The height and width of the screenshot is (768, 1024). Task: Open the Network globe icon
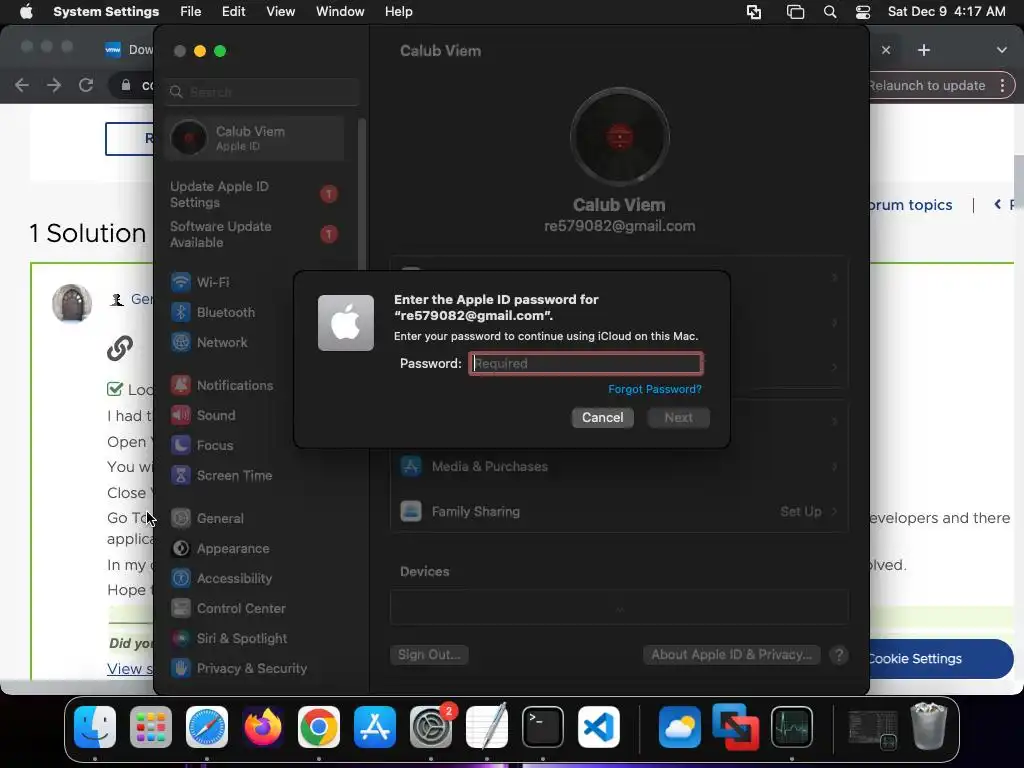(x=181, y=342)
